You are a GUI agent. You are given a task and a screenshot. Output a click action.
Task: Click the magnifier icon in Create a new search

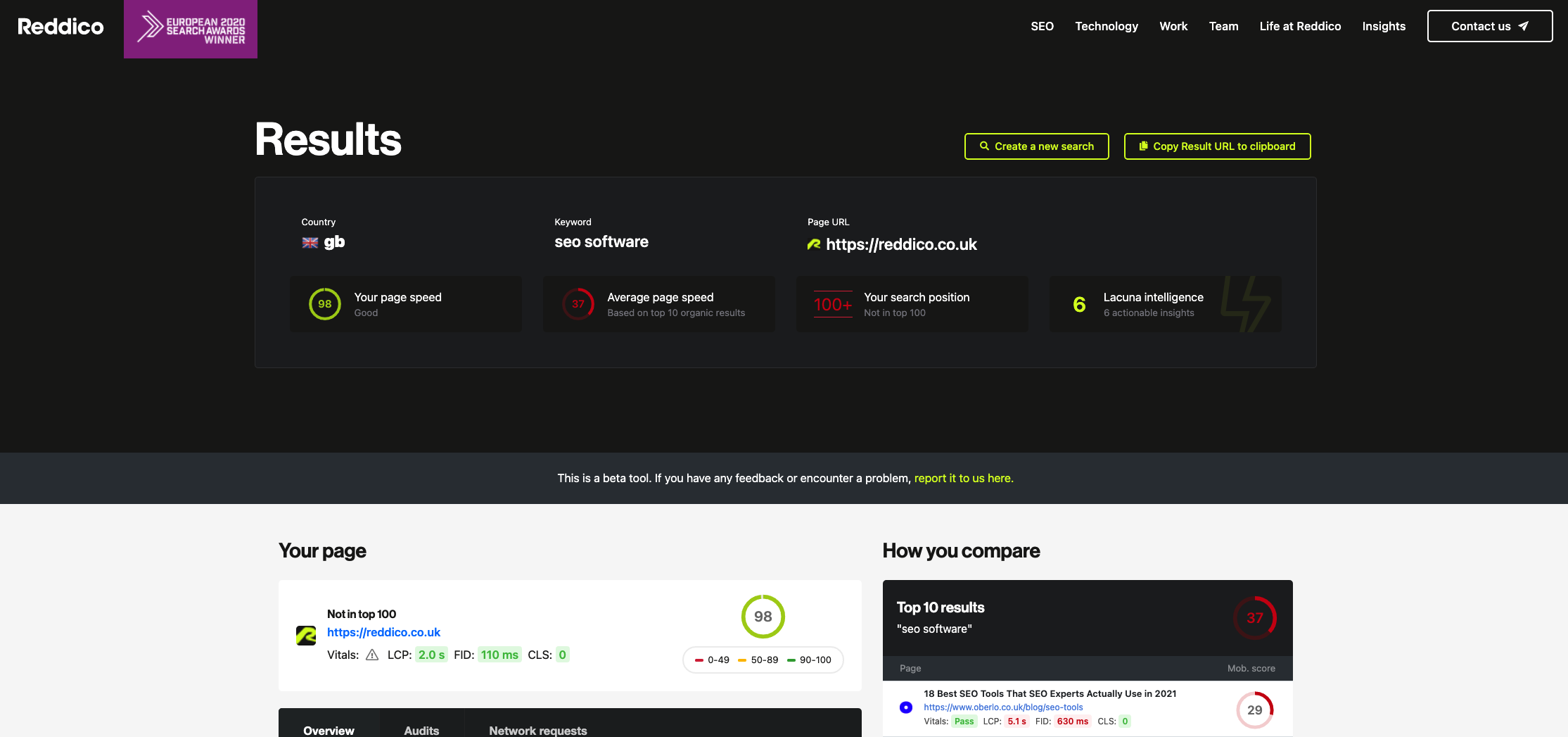[x=984, y=146]
